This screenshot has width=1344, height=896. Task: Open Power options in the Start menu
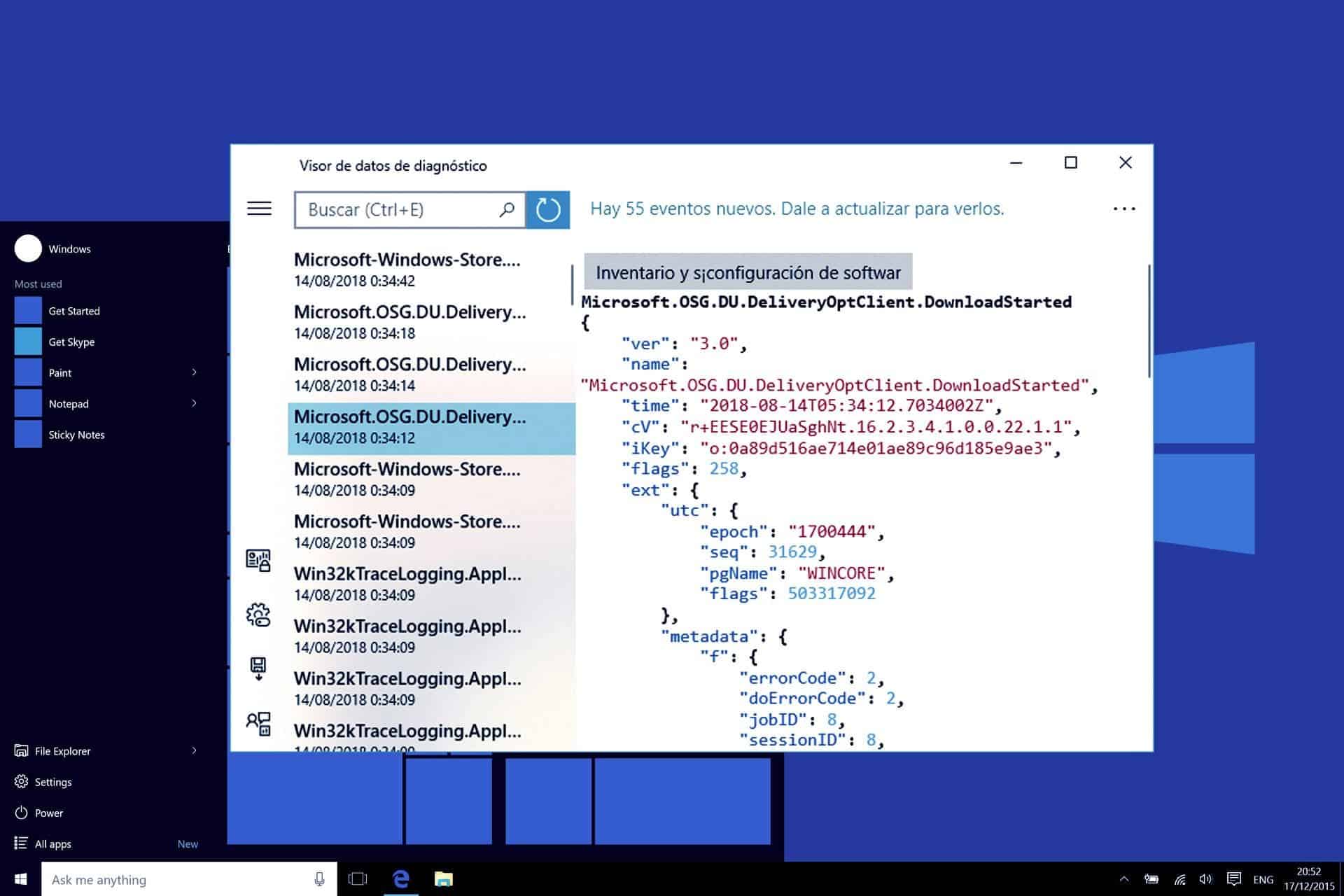coord(49,813)
